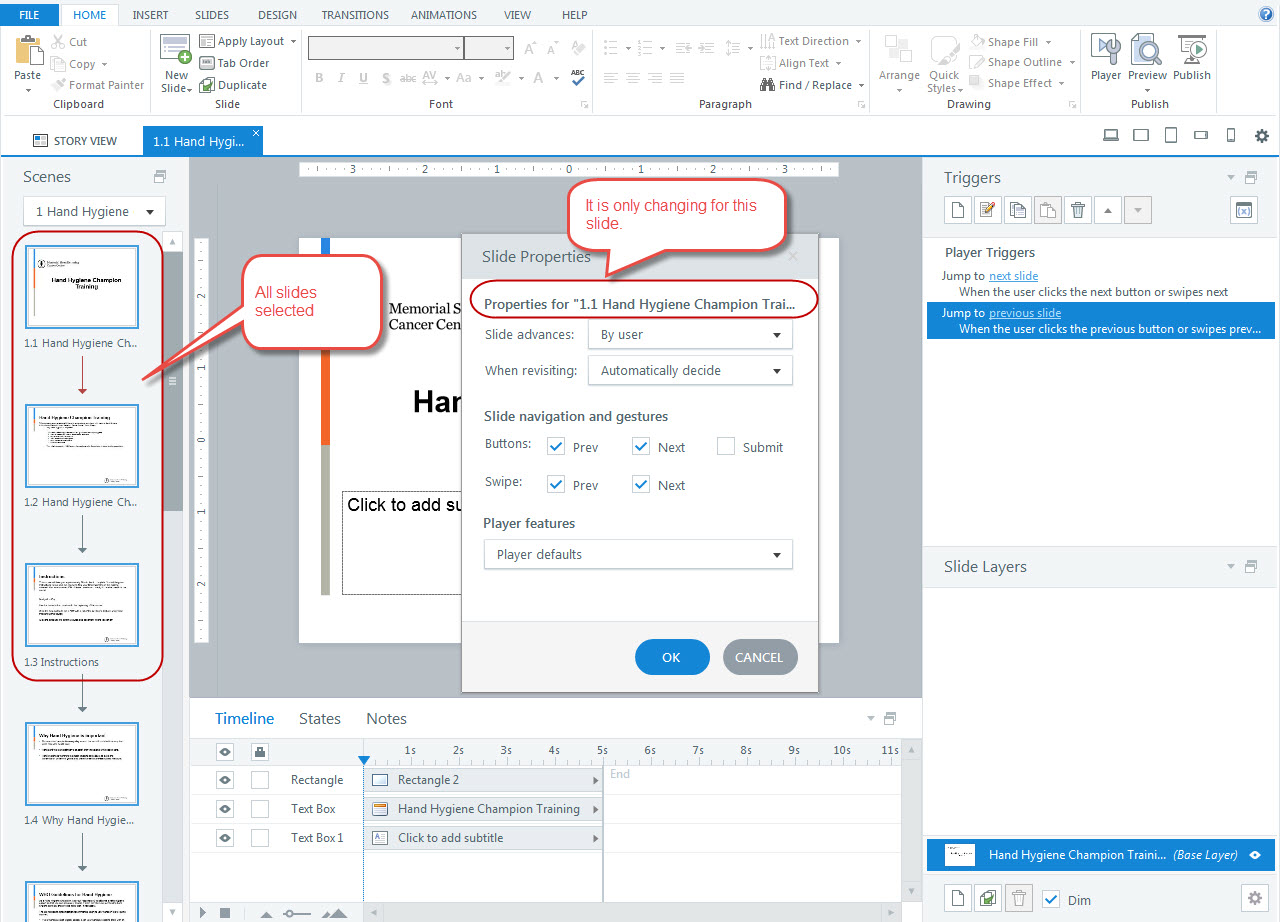The height and width of the screenshot is (922, 1280).
Task: Select the mobile phone preview icon
Action: pyautogui.click(x=1231, y=136)
